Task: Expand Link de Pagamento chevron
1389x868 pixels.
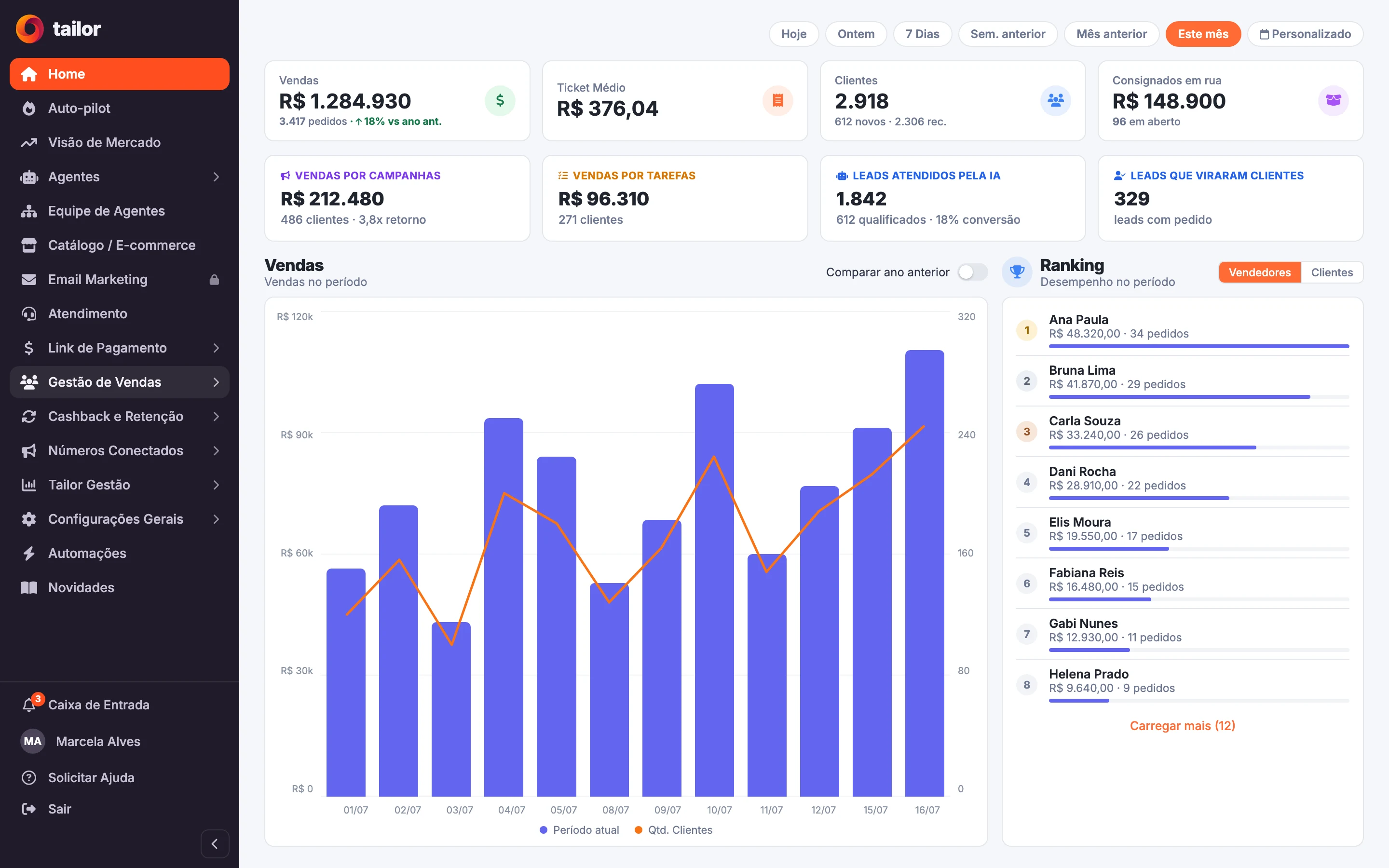Action: coord(216,348)
